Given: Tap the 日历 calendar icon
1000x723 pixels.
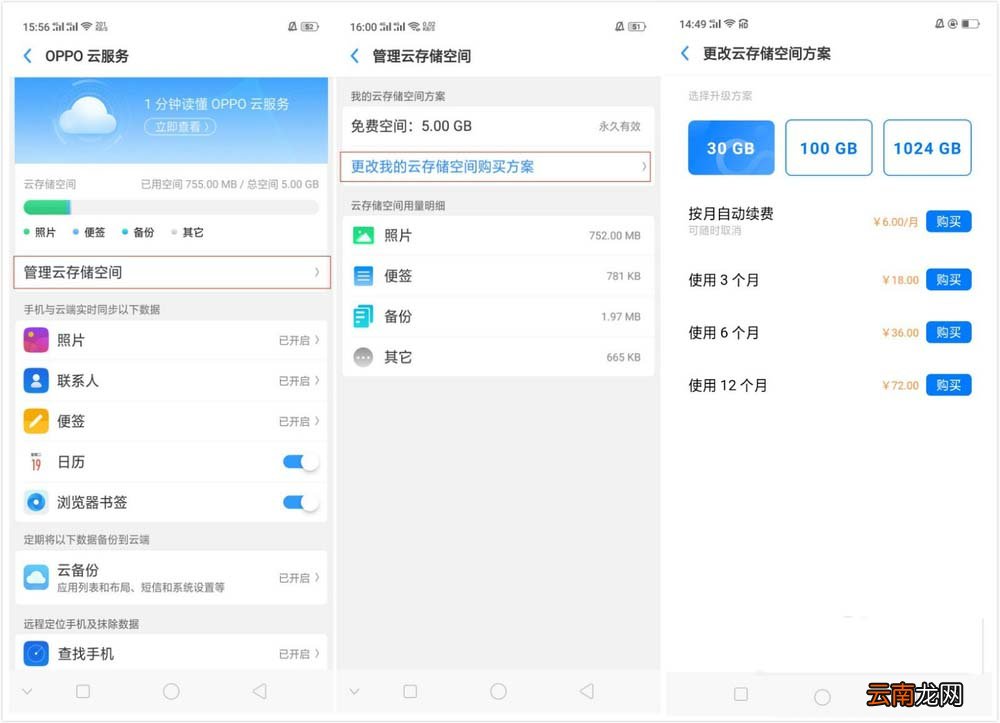Looking at the screenshot, I should 36,462.
